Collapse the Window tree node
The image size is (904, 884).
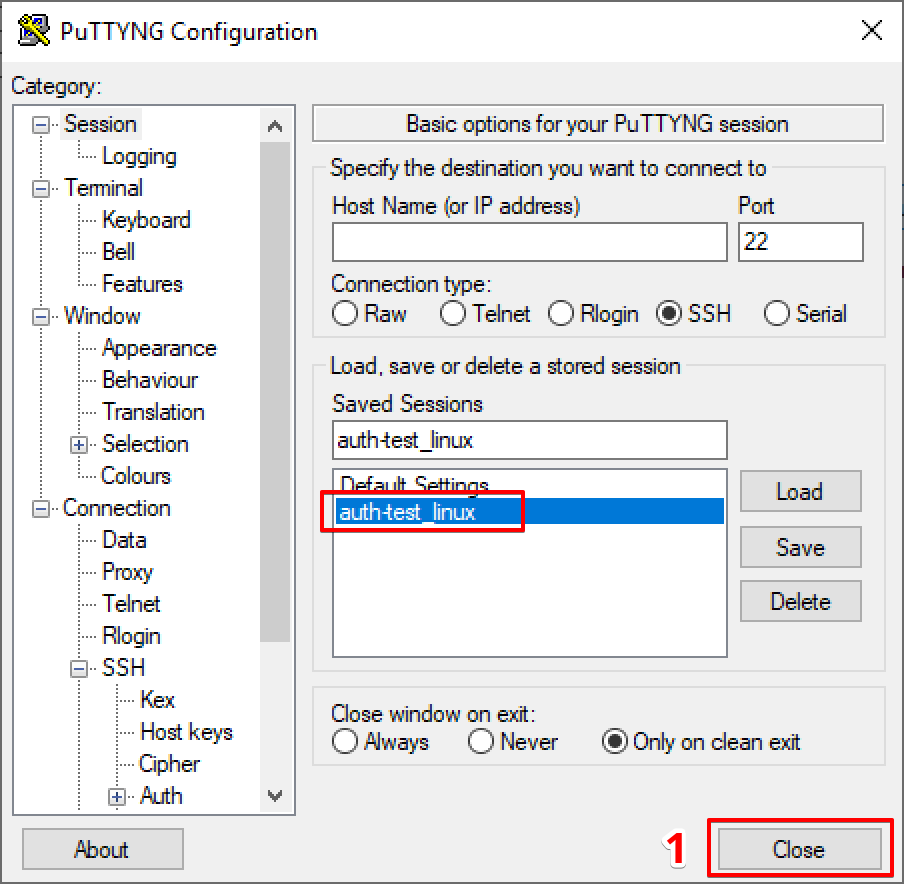40,317
